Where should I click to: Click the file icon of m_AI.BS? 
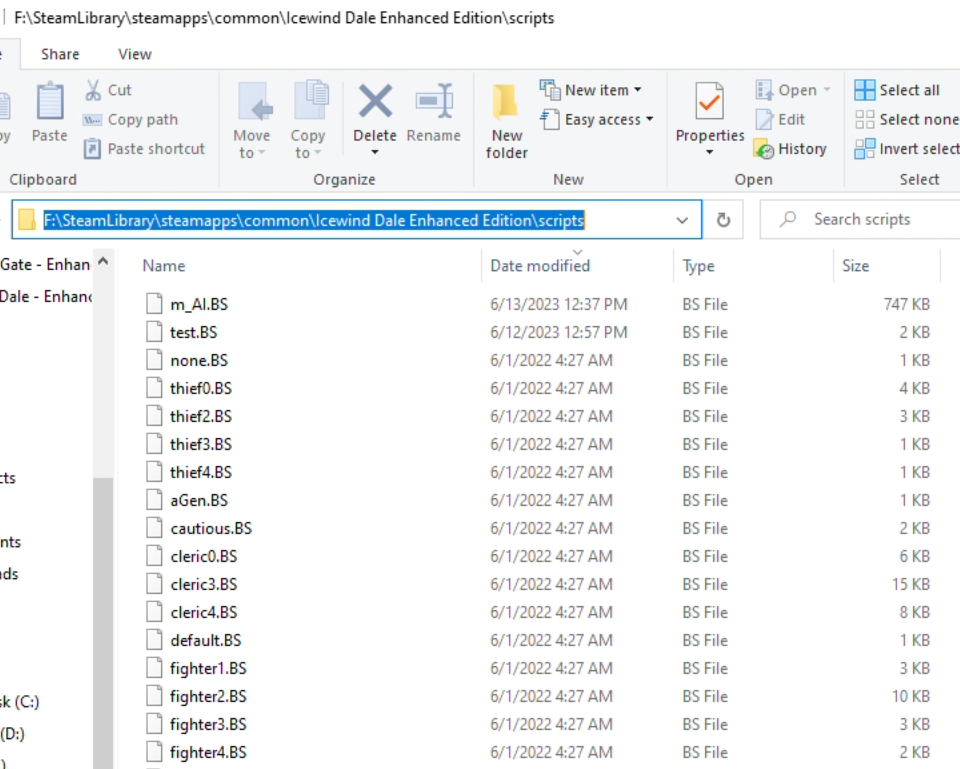click(x=154, y=304)
